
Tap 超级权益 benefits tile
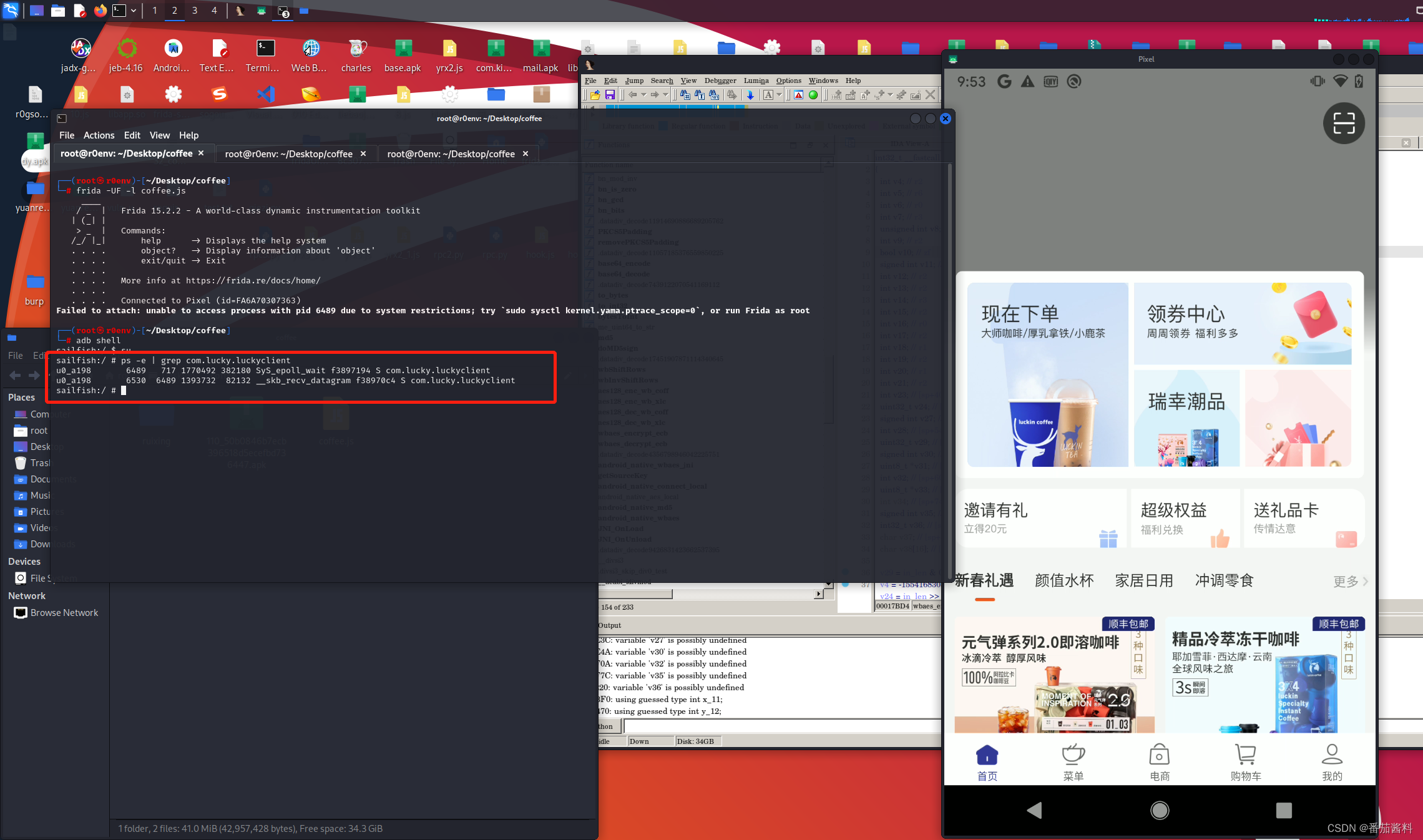[1185, 519]
